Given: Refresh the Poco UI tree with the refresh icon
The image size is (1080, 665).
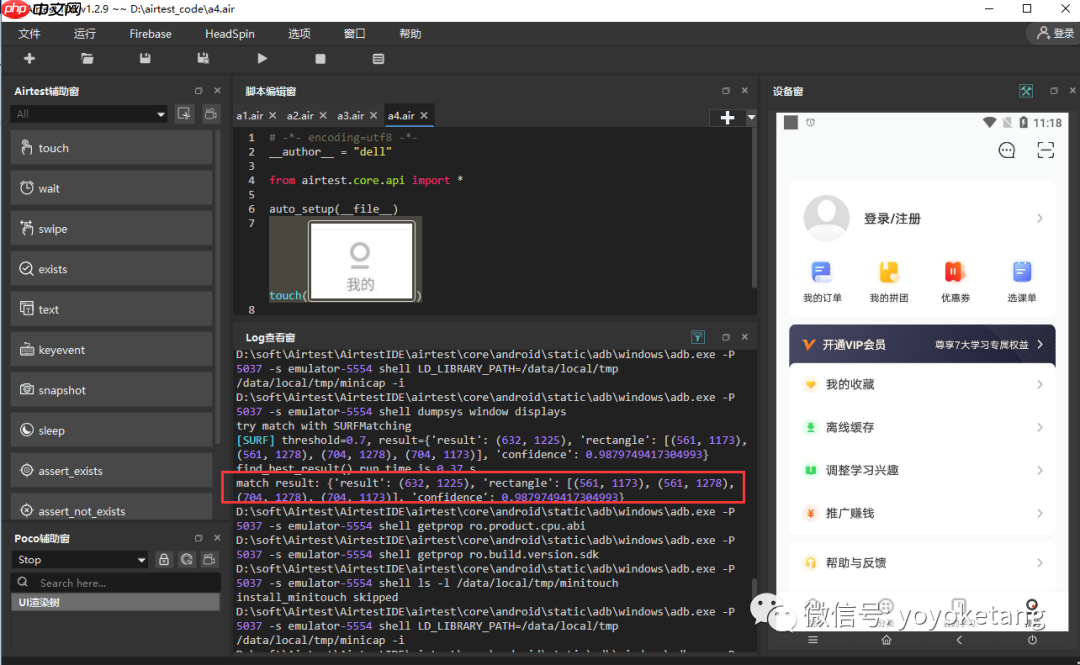Looking at the screenshot, I should pos(186,559).
